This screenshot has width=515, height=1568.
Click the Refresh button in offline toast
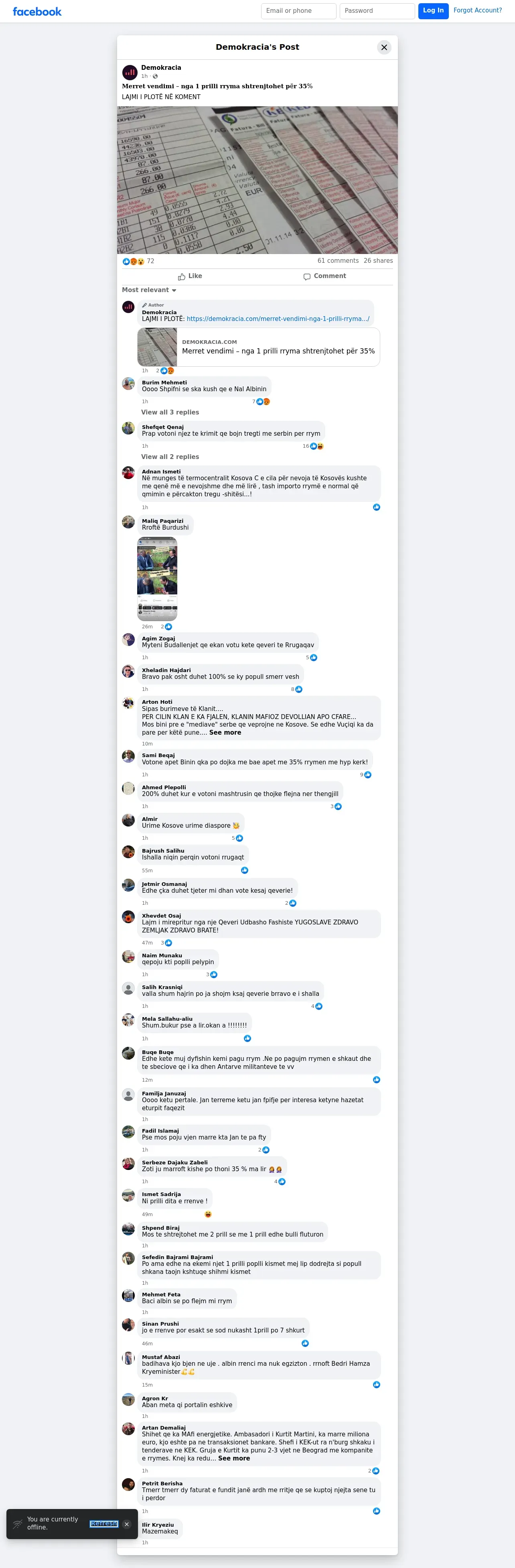tap(103, 1523)
